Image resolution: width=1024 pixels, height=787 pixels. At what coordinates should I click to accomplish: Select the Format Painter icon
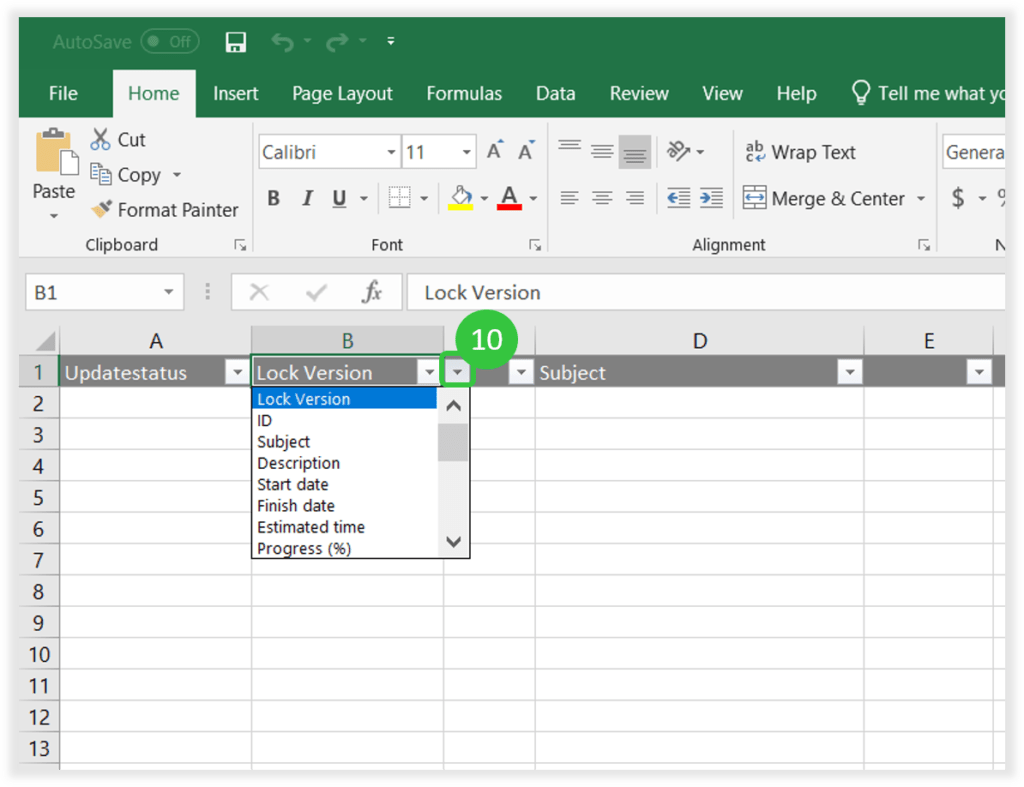click(103, 210)
